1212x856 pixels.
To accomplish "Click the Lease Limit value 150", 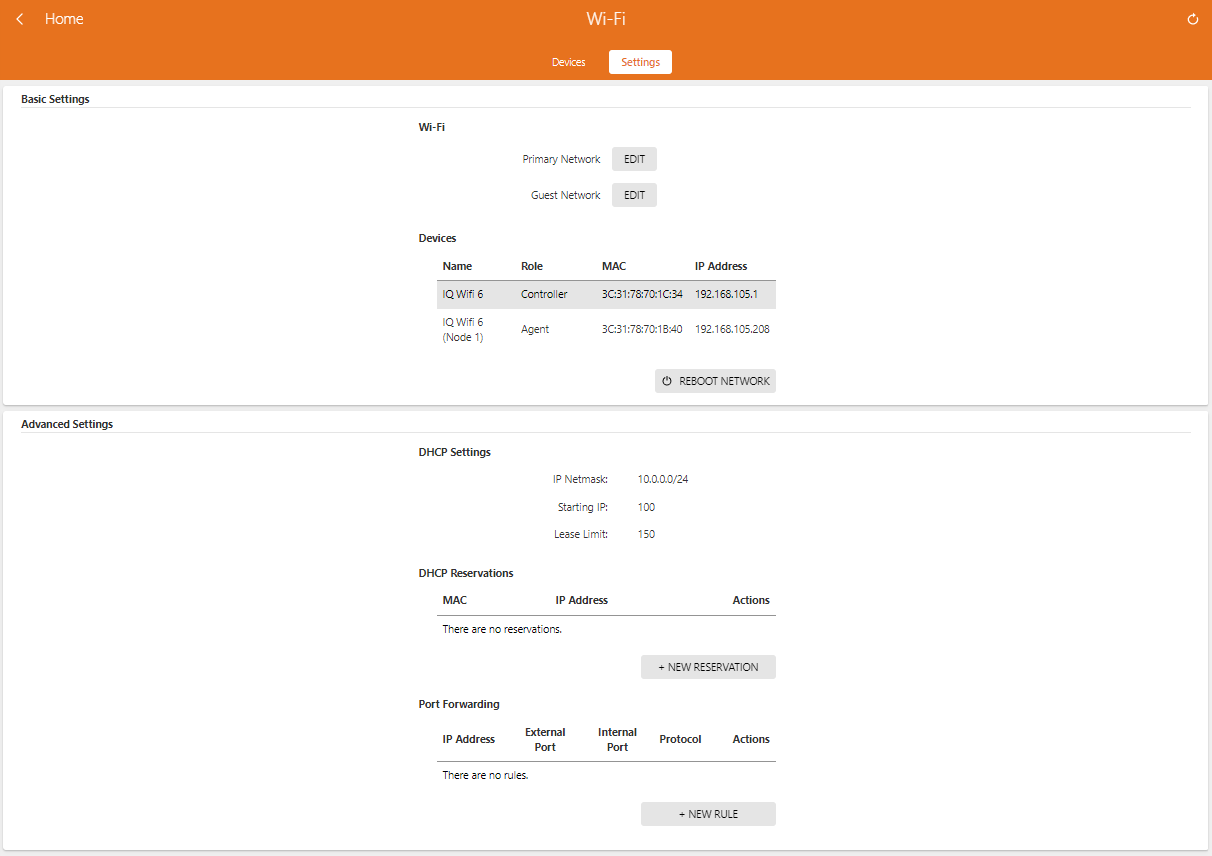I will pyautogui.click(x=646, y=534).
